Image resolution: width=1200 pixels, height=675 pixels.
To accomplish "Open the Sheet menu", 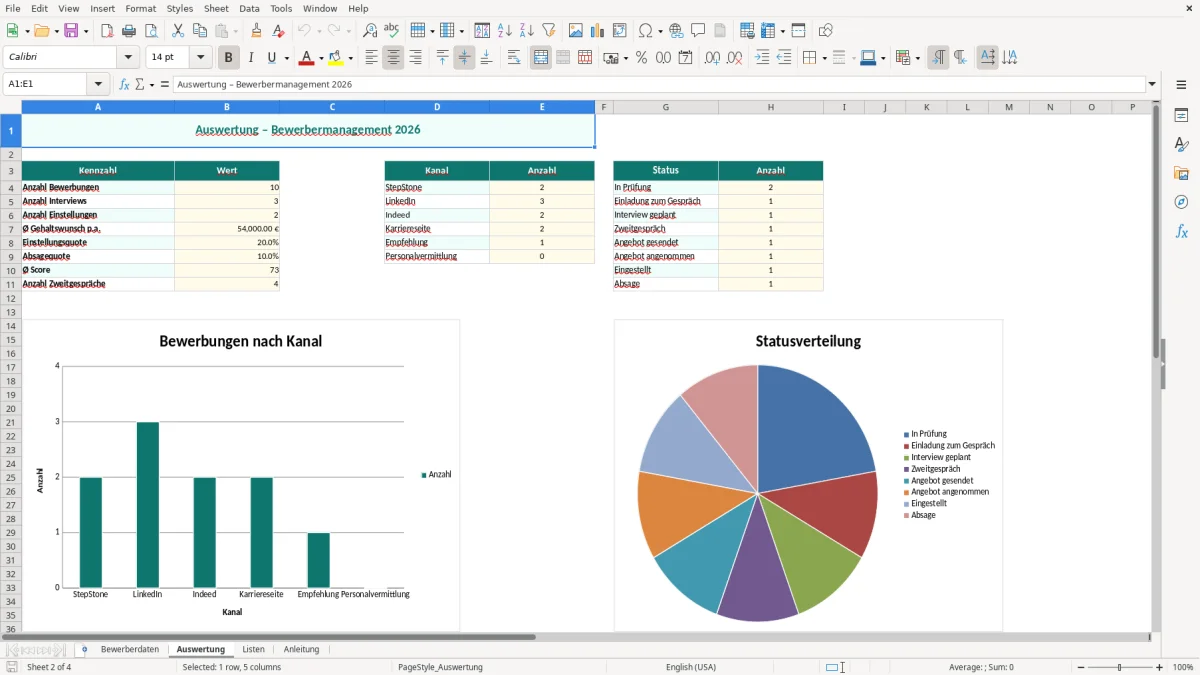I will point(216,8).
